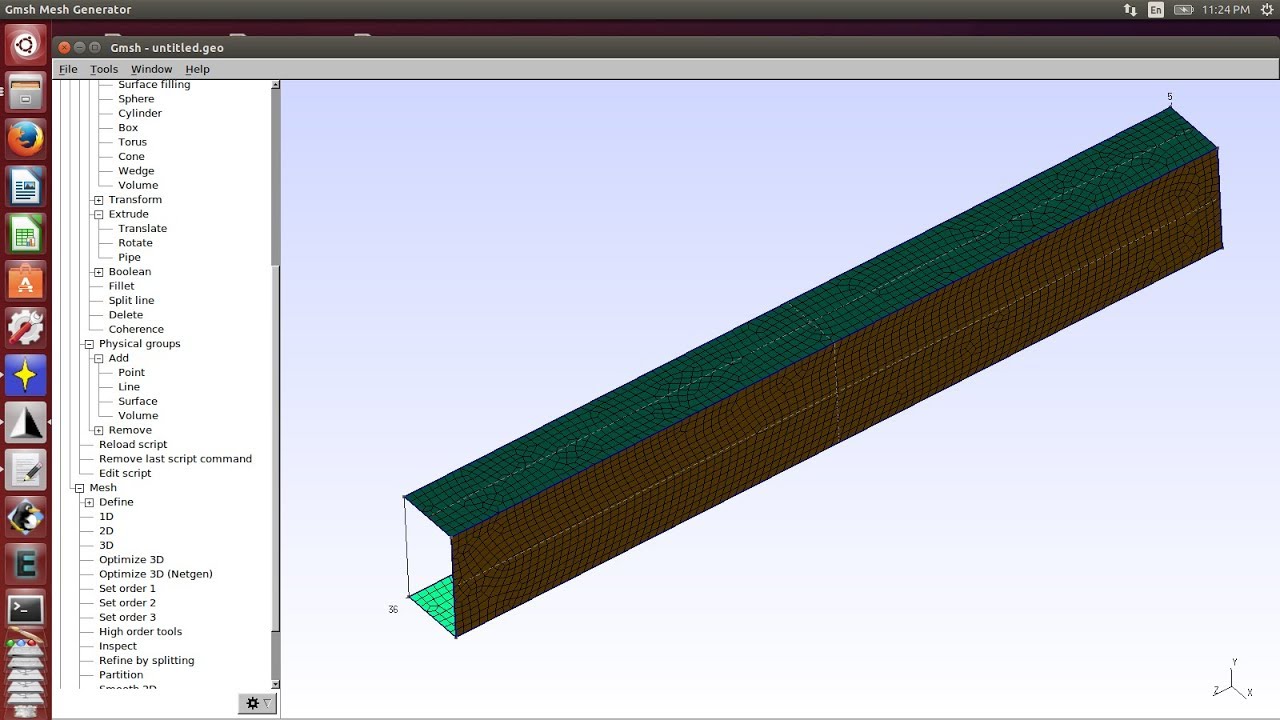
Task: Open LibreOffice Writer in the dock
Action: point(25,187)
